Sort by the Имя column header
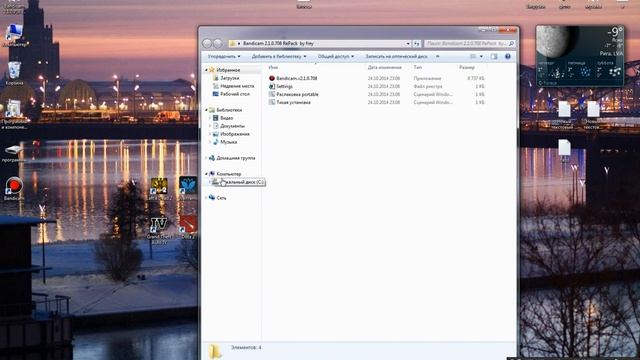The image size is (640, 360). [x=273, y=67]
